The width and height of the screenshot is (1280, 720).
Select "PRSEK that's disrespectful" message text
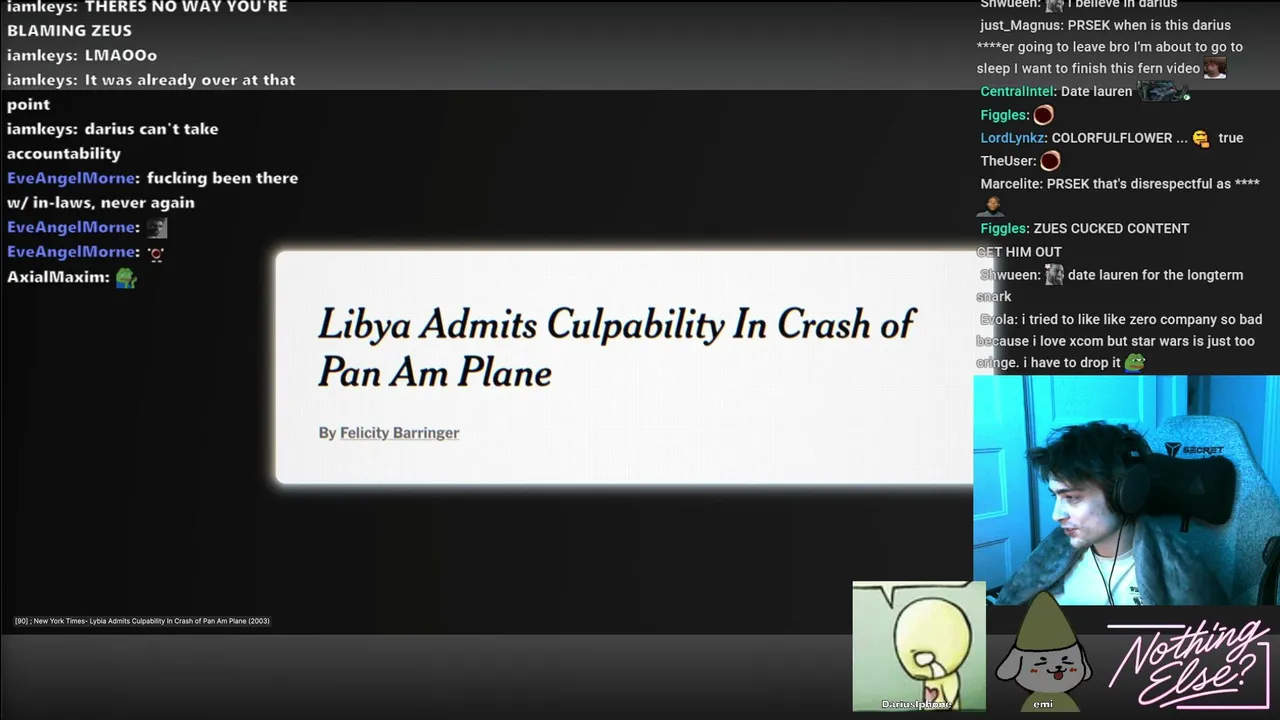(x=1153, y=184)
